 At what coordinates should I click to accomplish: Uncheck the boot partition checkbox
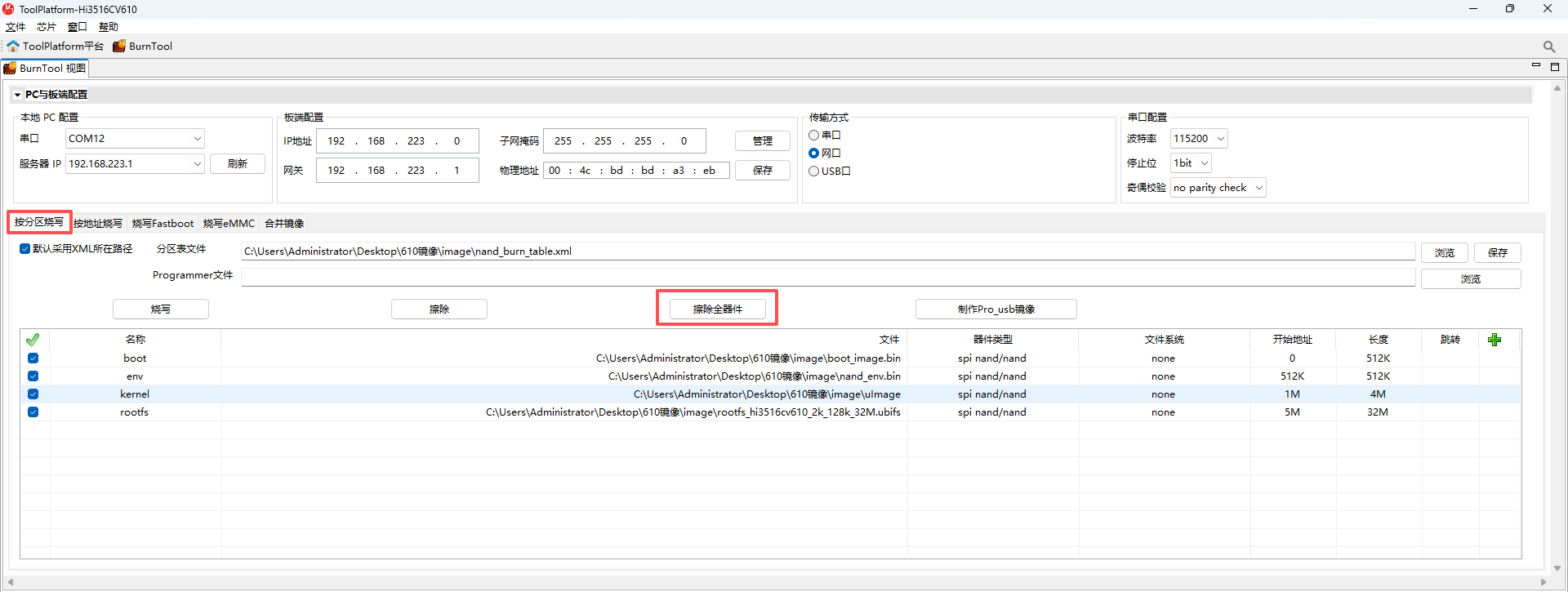point(33,358)
